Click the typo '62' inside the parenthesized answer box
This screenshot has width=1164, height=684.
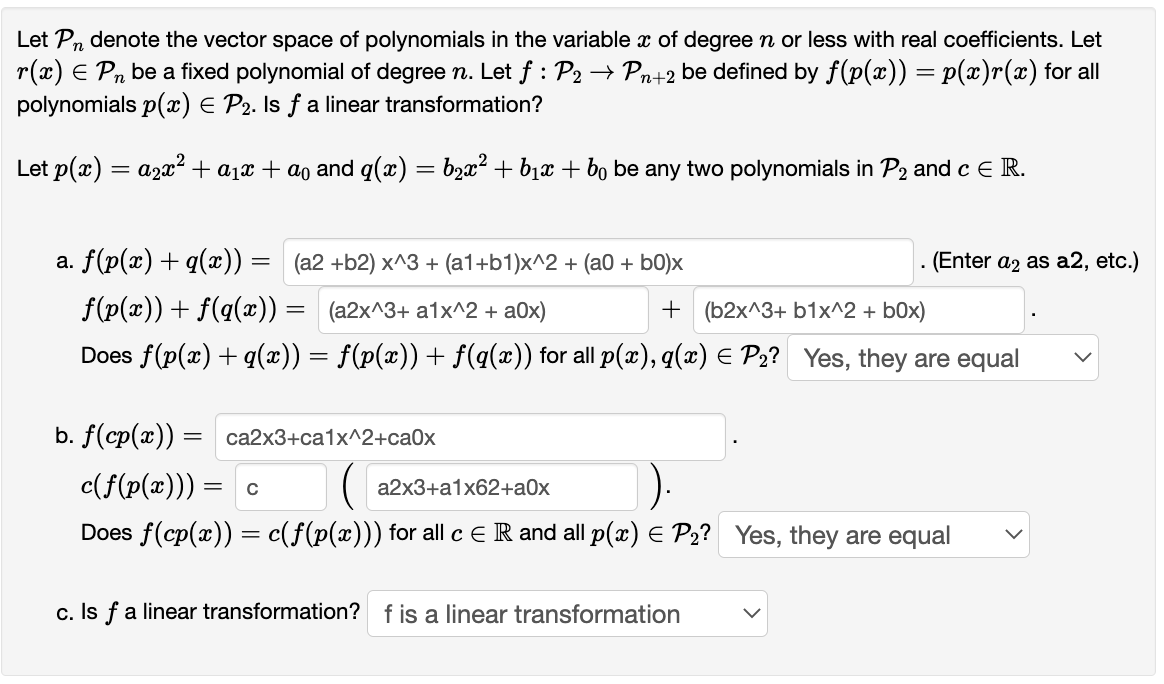tap(490, 487)
